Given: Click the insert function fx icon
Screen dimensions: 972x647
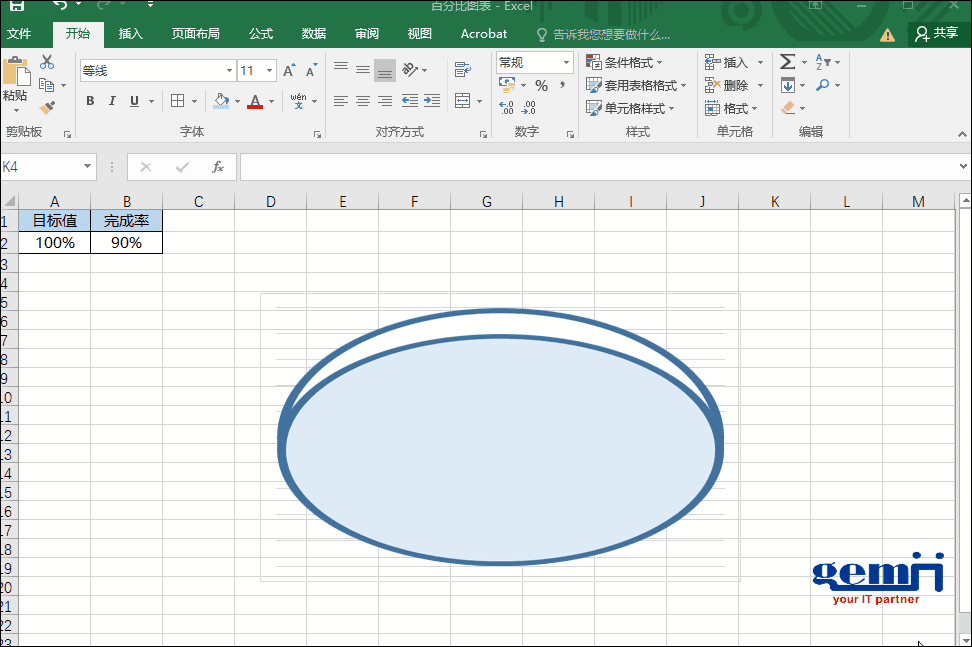Looking at the screenshot, I should (218, 167).
